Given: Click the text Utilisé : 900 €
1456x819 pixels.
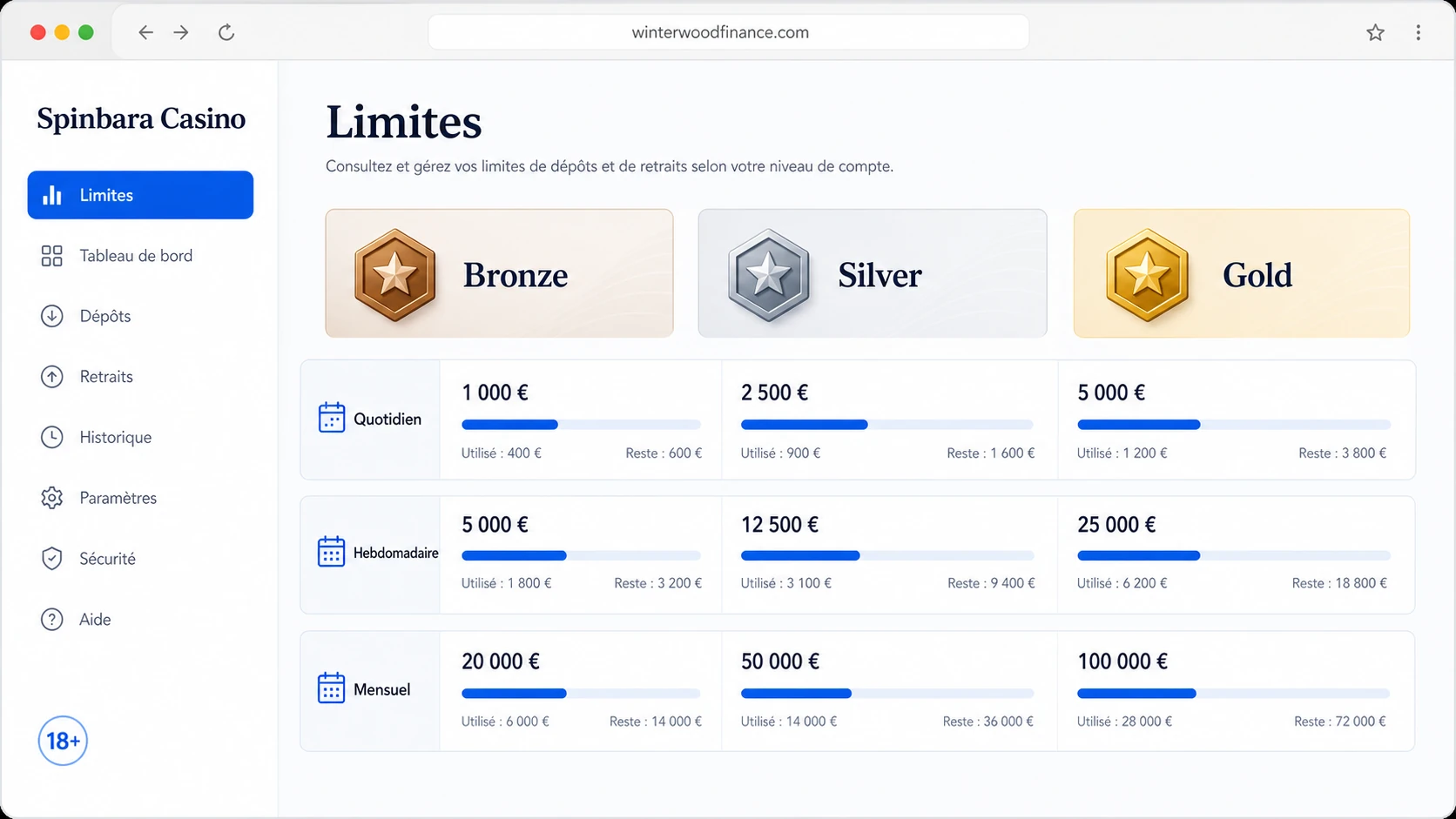Looking at the screenshot, I should [780, 453].
